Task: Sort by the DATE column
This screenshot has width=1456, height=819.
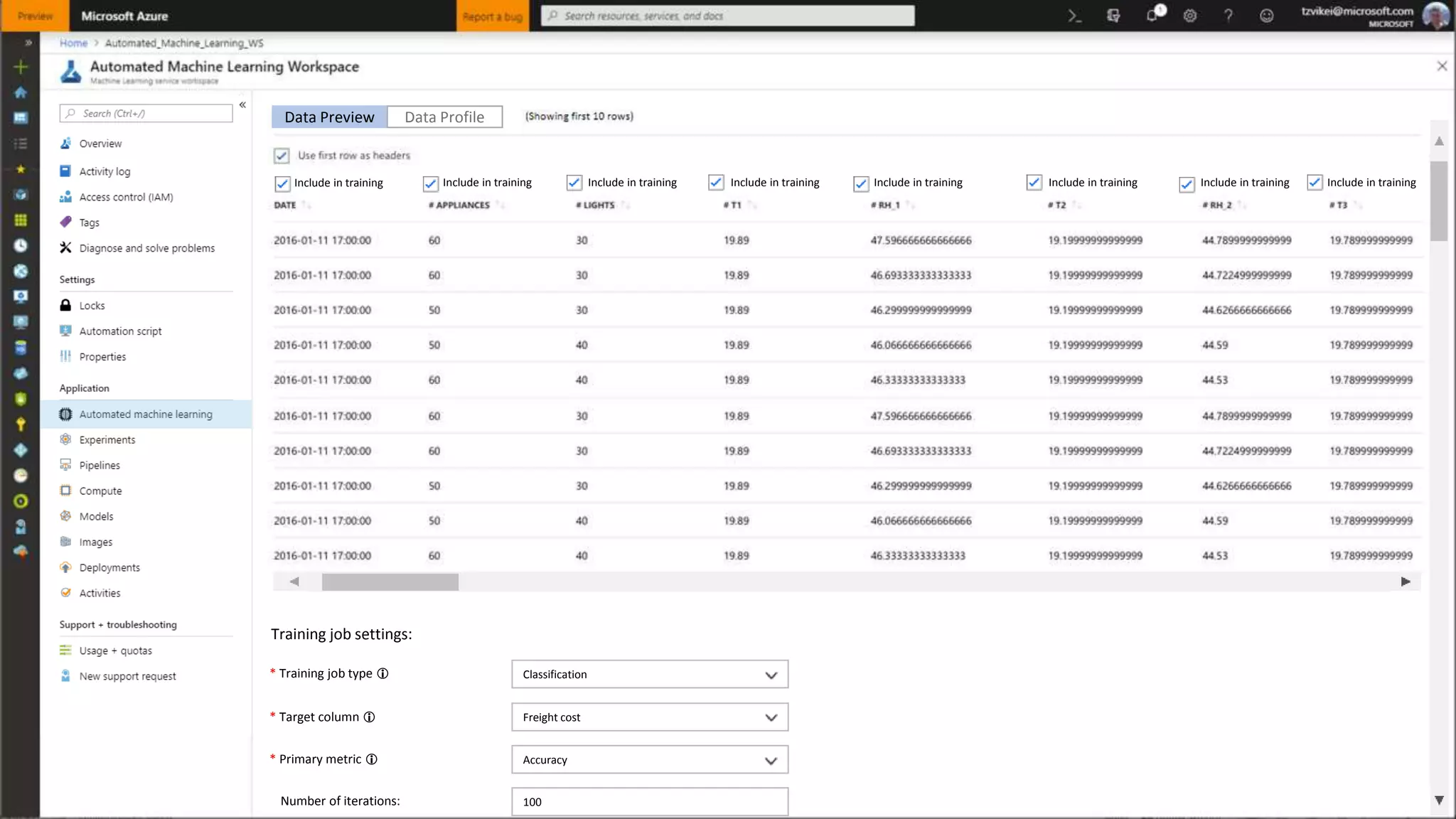Action: point(306,205)
